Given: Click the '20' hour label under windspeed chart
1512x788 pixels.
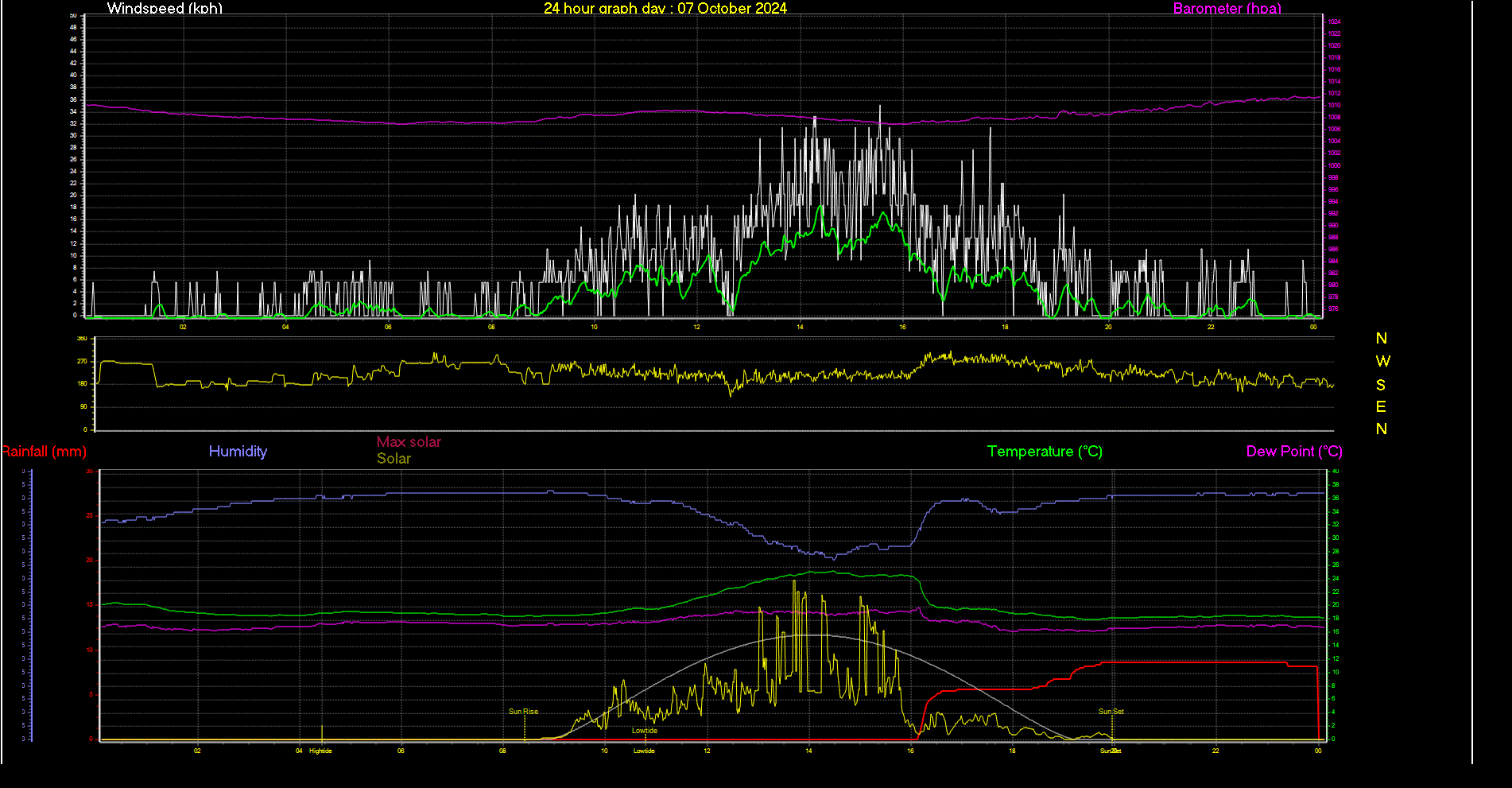Looking at the screenshot, I should [1108, 327].
